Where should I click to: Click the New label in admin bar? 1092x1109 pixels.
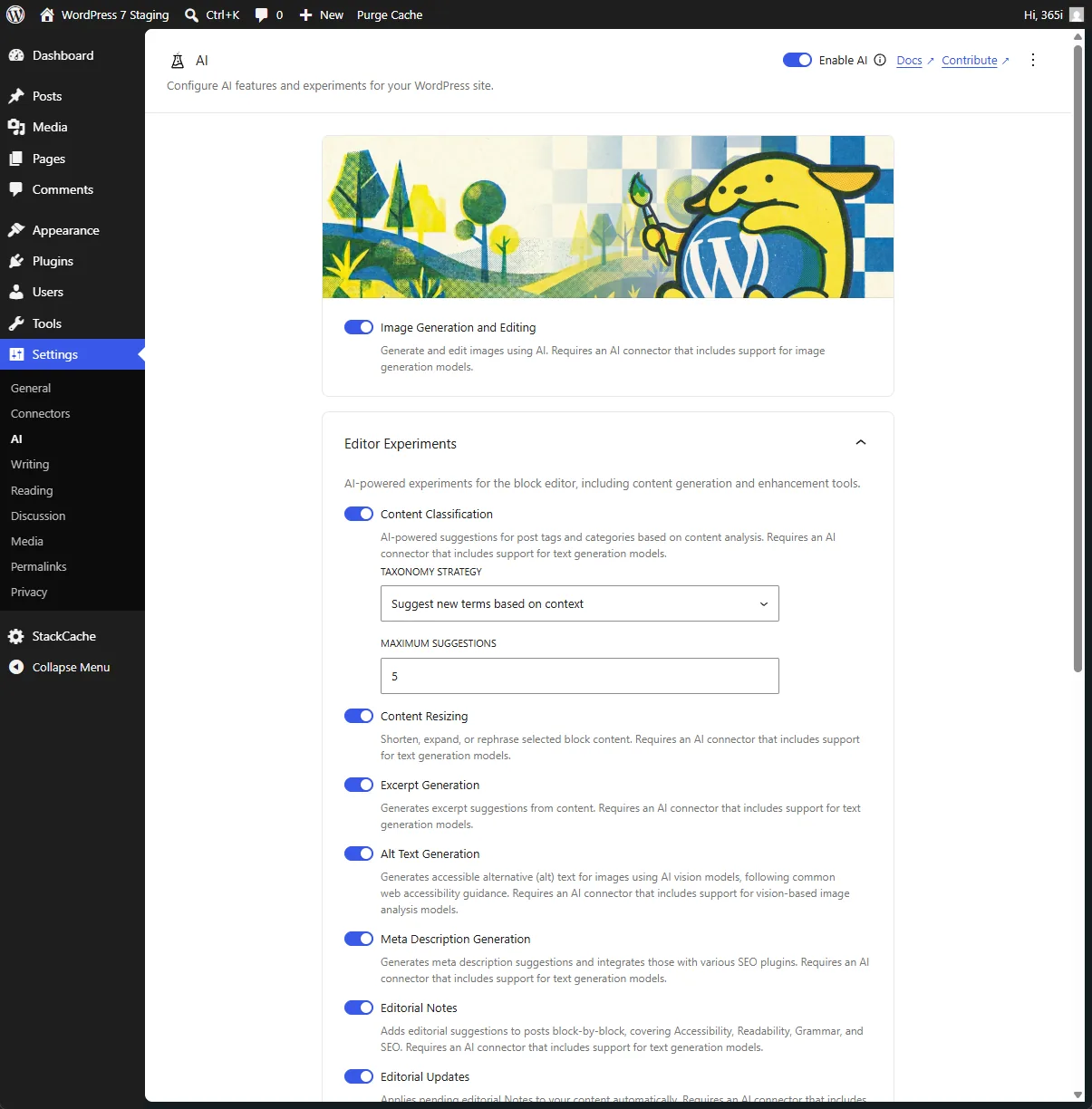click(x=332, y=14)
